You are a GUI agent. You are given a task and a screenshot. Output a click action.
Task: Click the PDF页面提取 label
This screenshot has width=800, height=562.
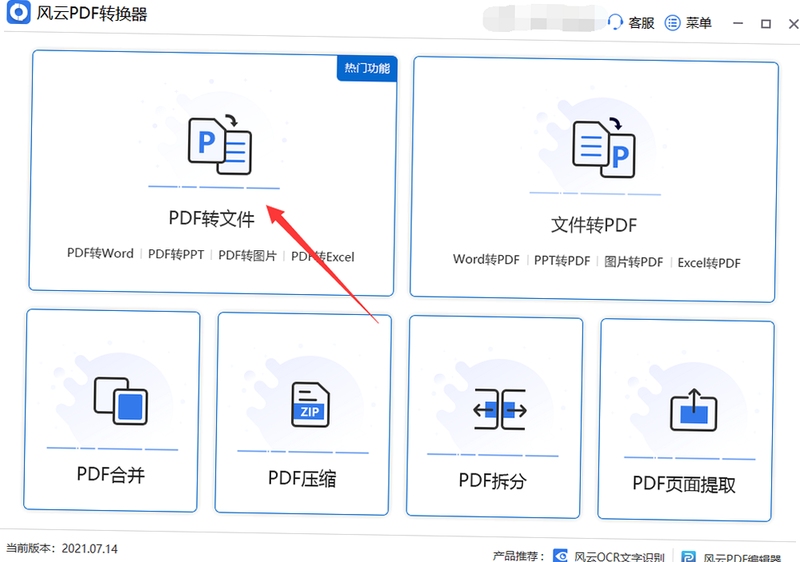point(684,484)
